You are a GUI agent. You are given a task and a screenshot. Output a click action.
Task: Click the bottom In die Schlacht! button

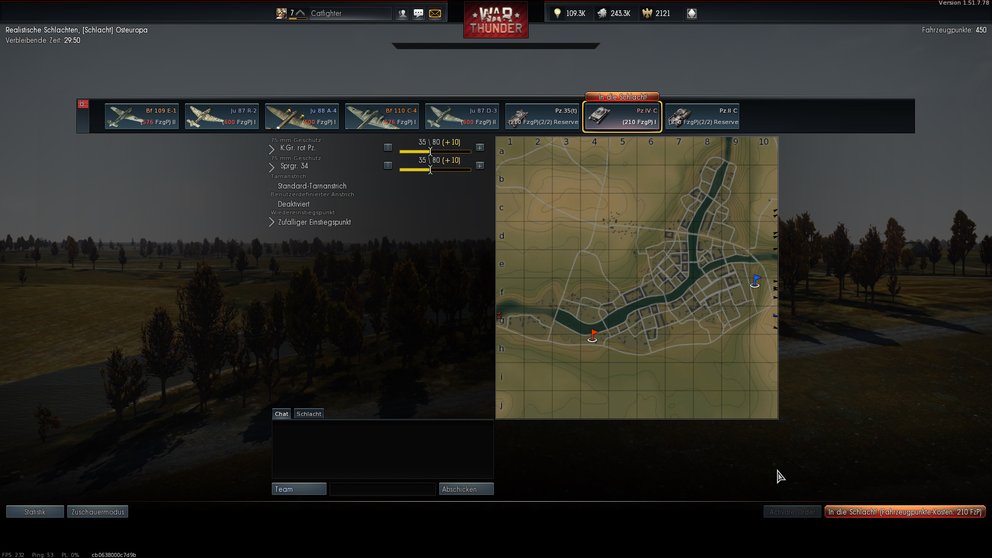[905, 512]
